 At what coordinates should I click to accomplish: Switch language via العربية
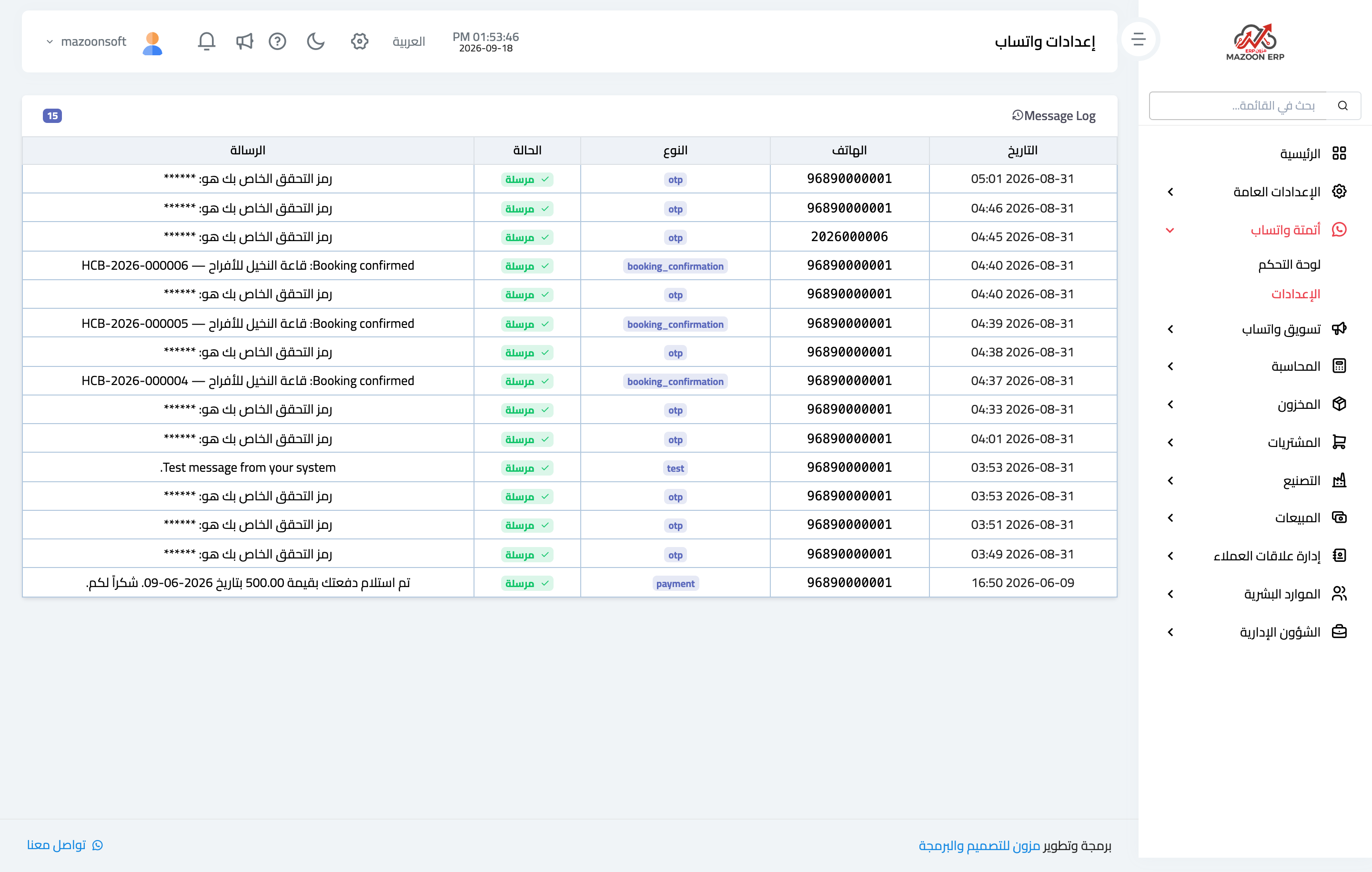409,41
